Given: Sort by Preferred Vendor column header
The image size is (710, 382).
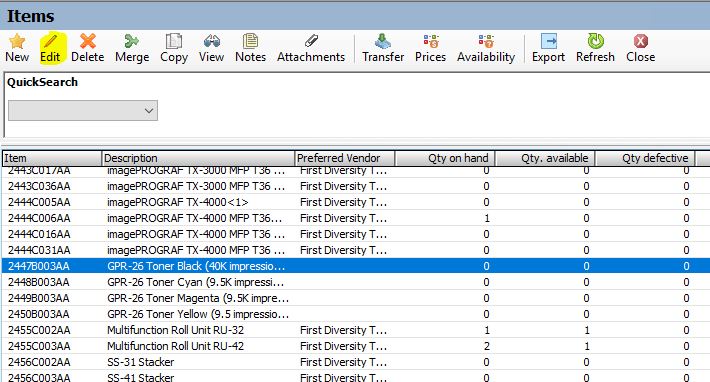Looking at the screenshot, I should (x=345, y=158).
